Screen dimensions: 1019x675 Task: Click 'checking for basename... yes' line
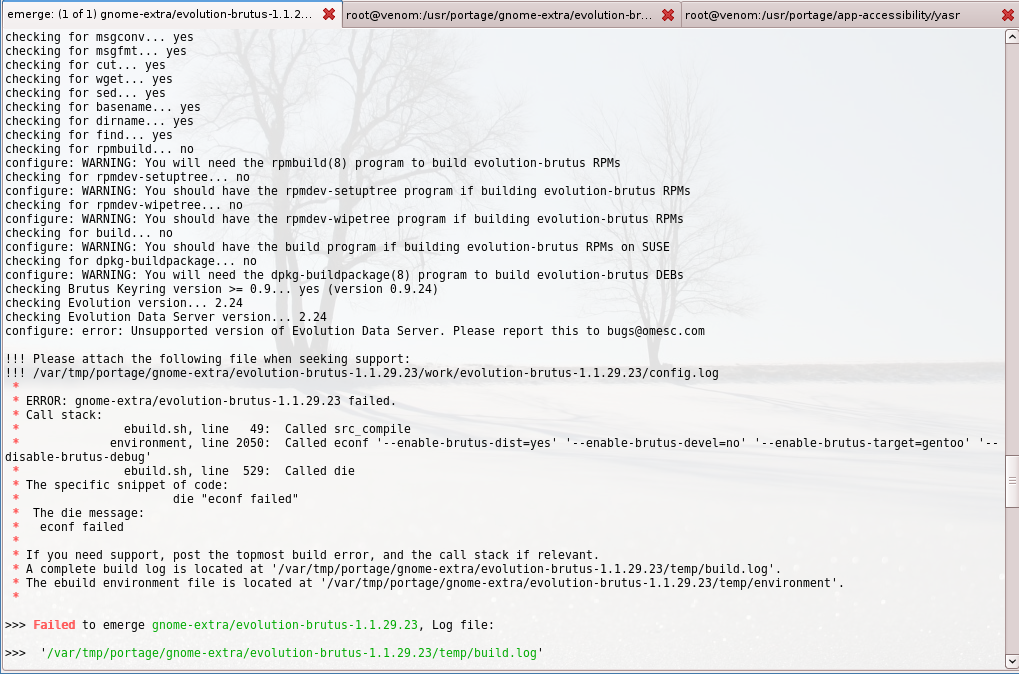coord(103,107)
